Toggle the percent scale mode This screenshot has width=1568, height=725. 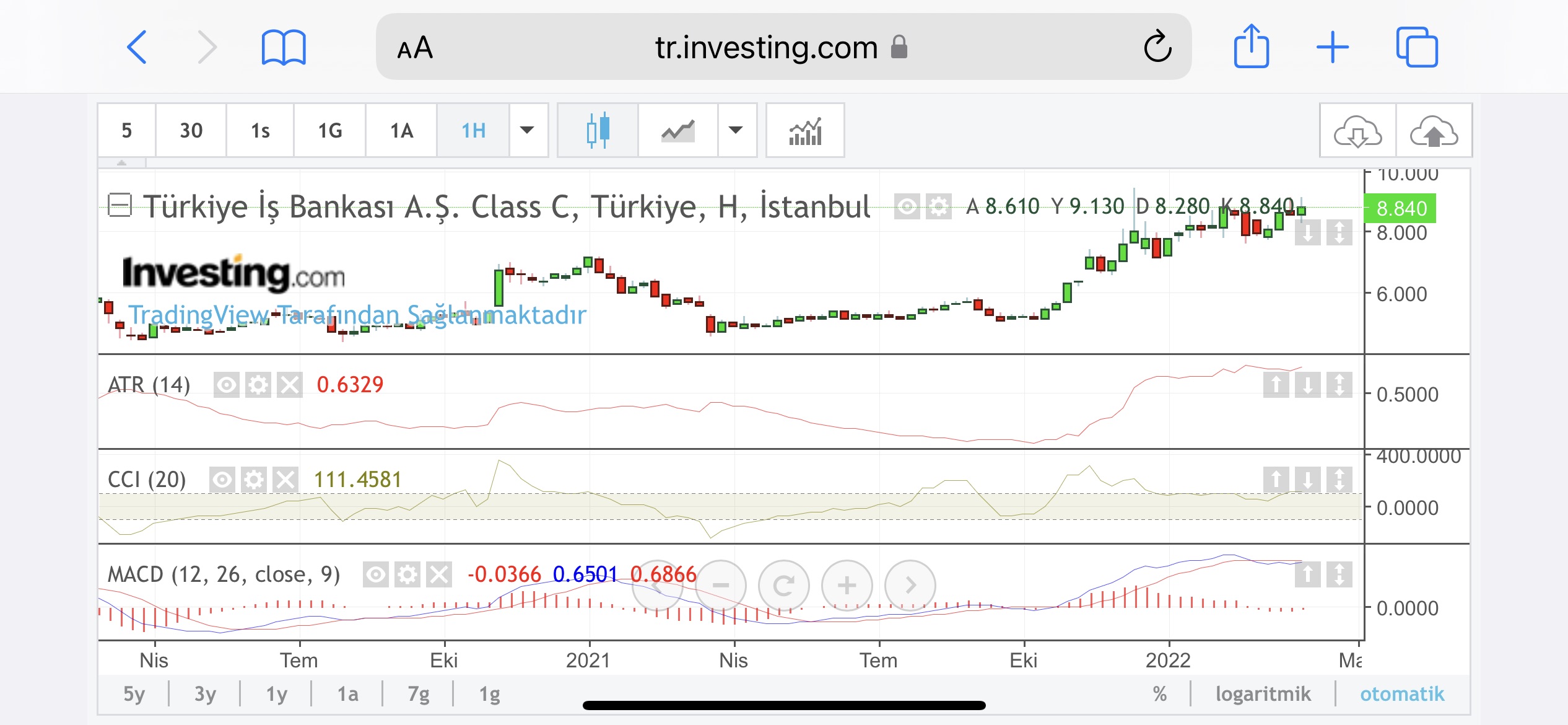click(1160, 693)
